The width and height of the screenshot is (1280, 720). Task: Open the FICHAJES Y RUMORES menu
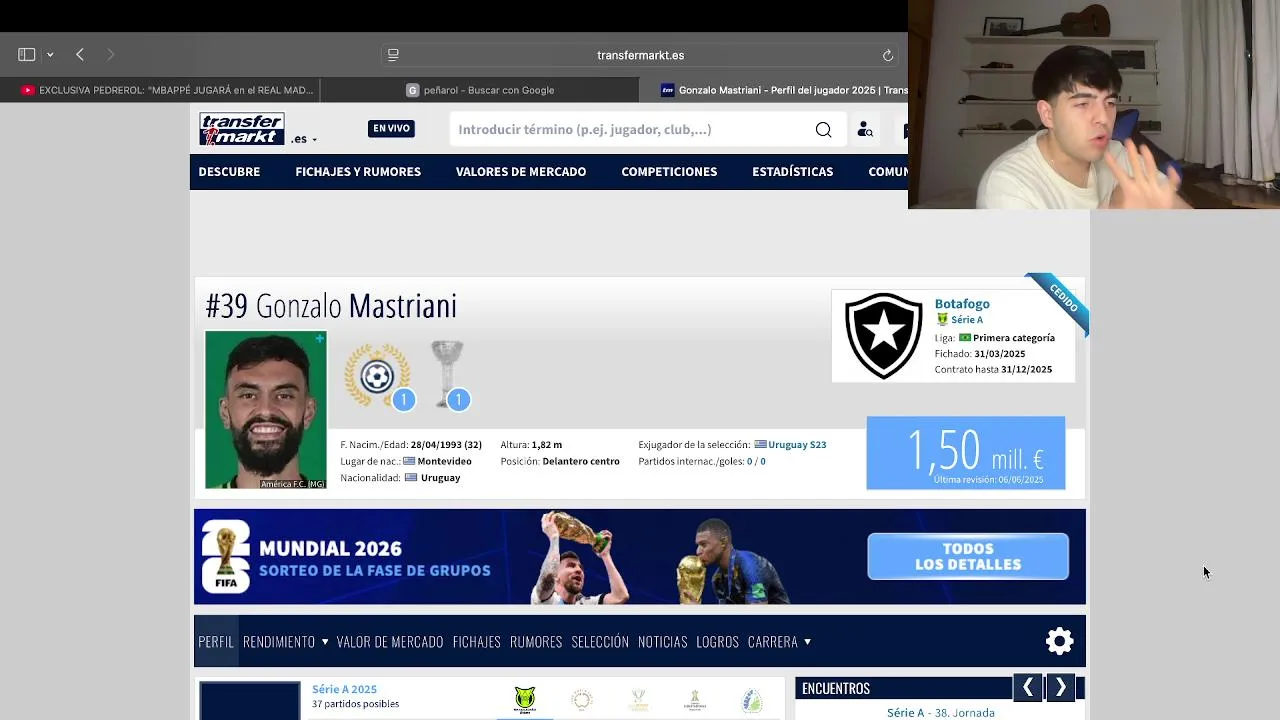pyautogui.click(x=358, y=172)
